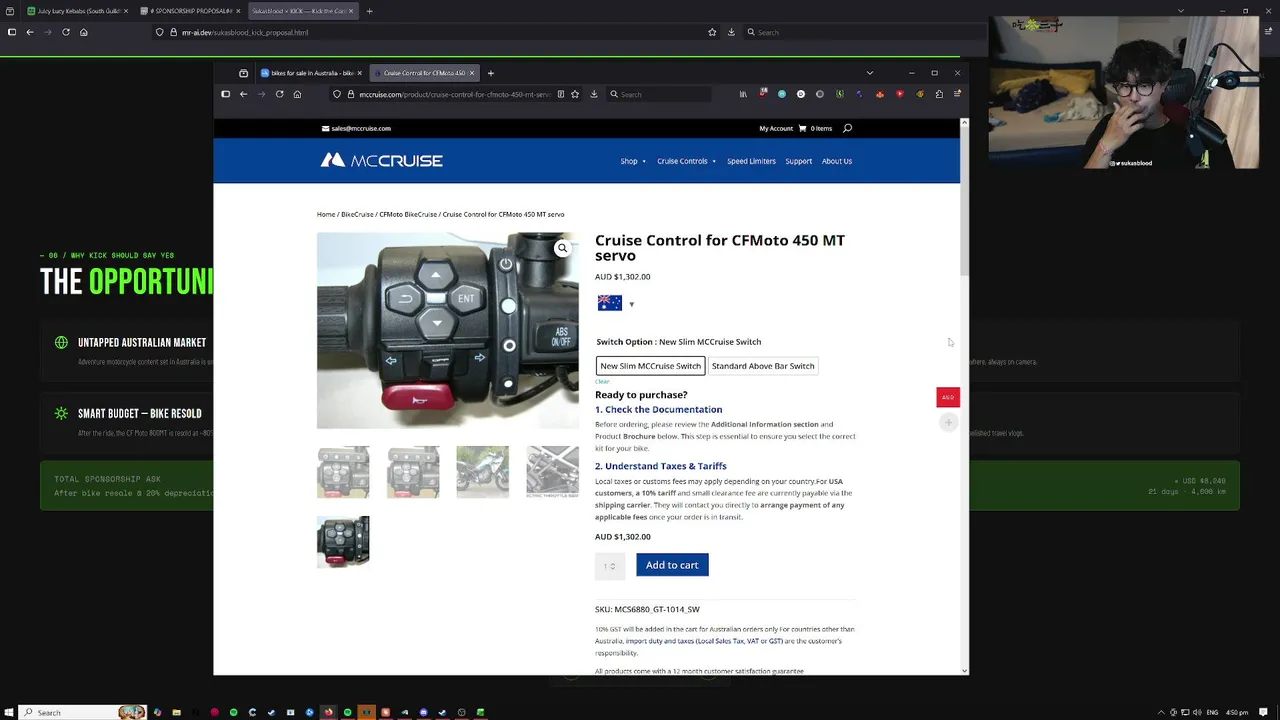
Task: Click the Windows taskbar search box
Action: [83, 712]
